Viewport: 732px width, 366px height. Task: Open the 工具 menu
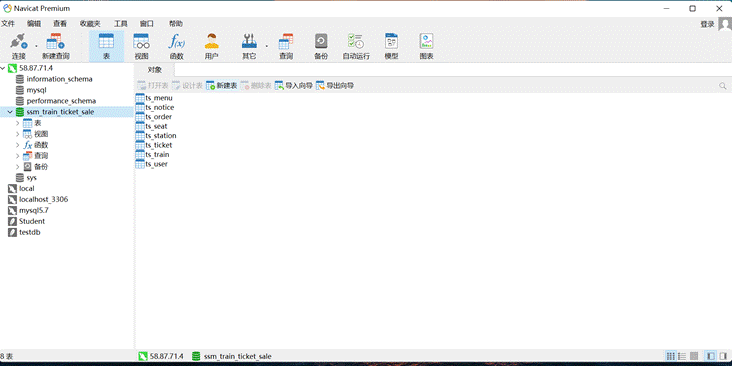tap(121, 24)
